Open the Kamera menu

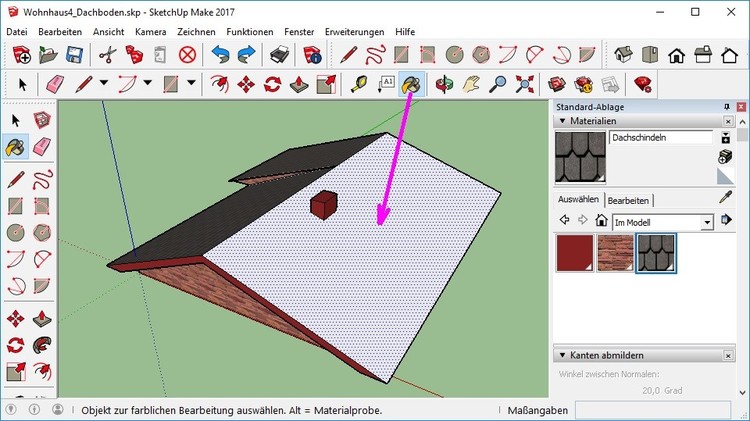click(150, 32)
